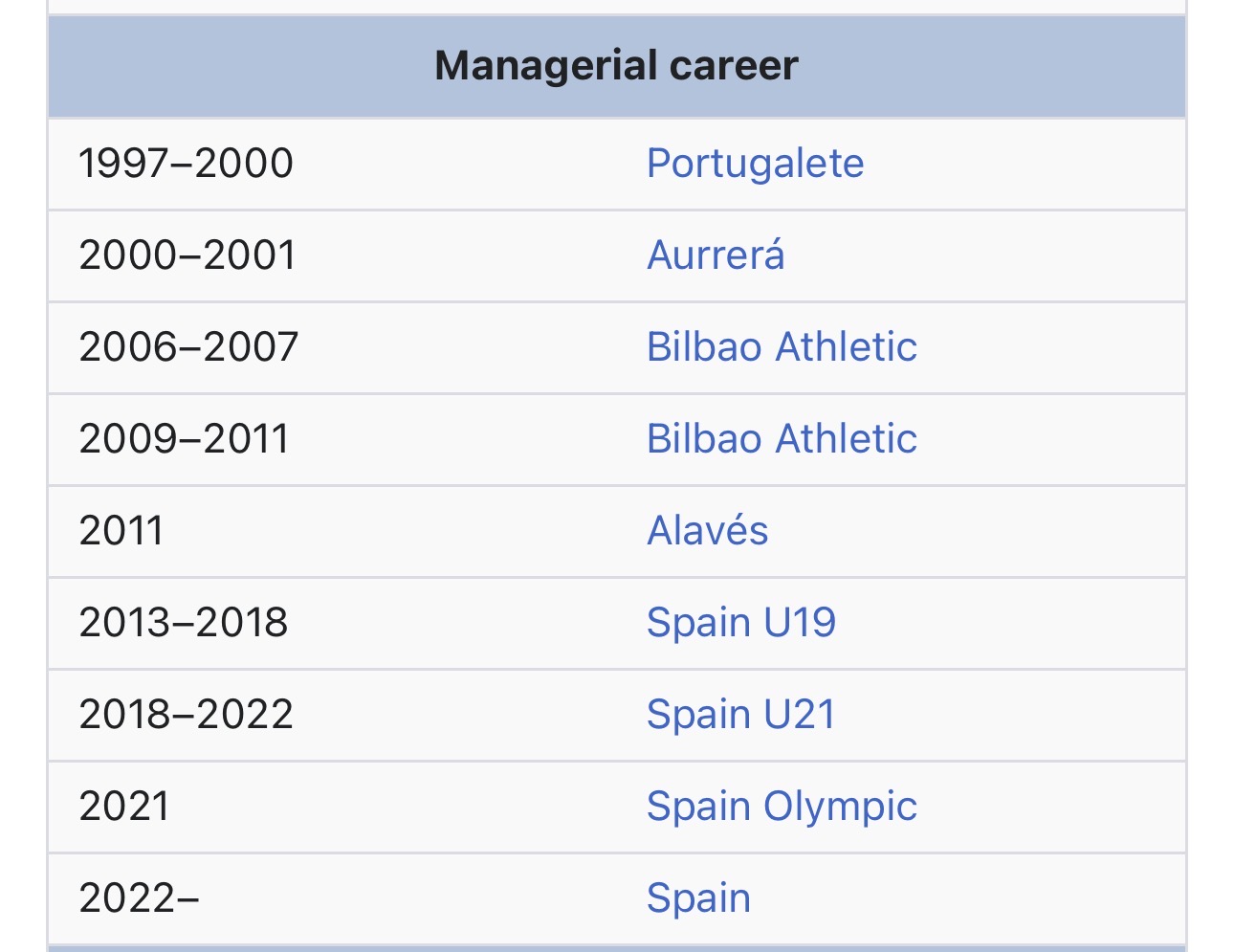
Task: Click the 2011 year beside Alavés
Action: (x=121, y=531)
